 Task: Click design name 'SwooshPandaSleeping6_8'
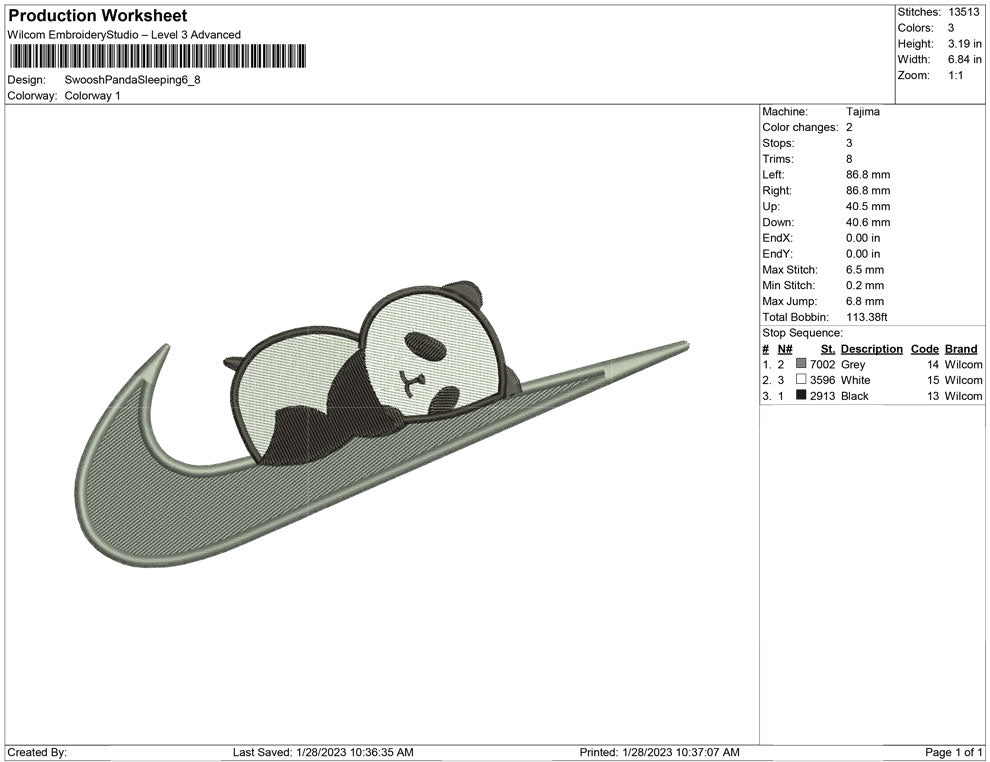[133, 80]
